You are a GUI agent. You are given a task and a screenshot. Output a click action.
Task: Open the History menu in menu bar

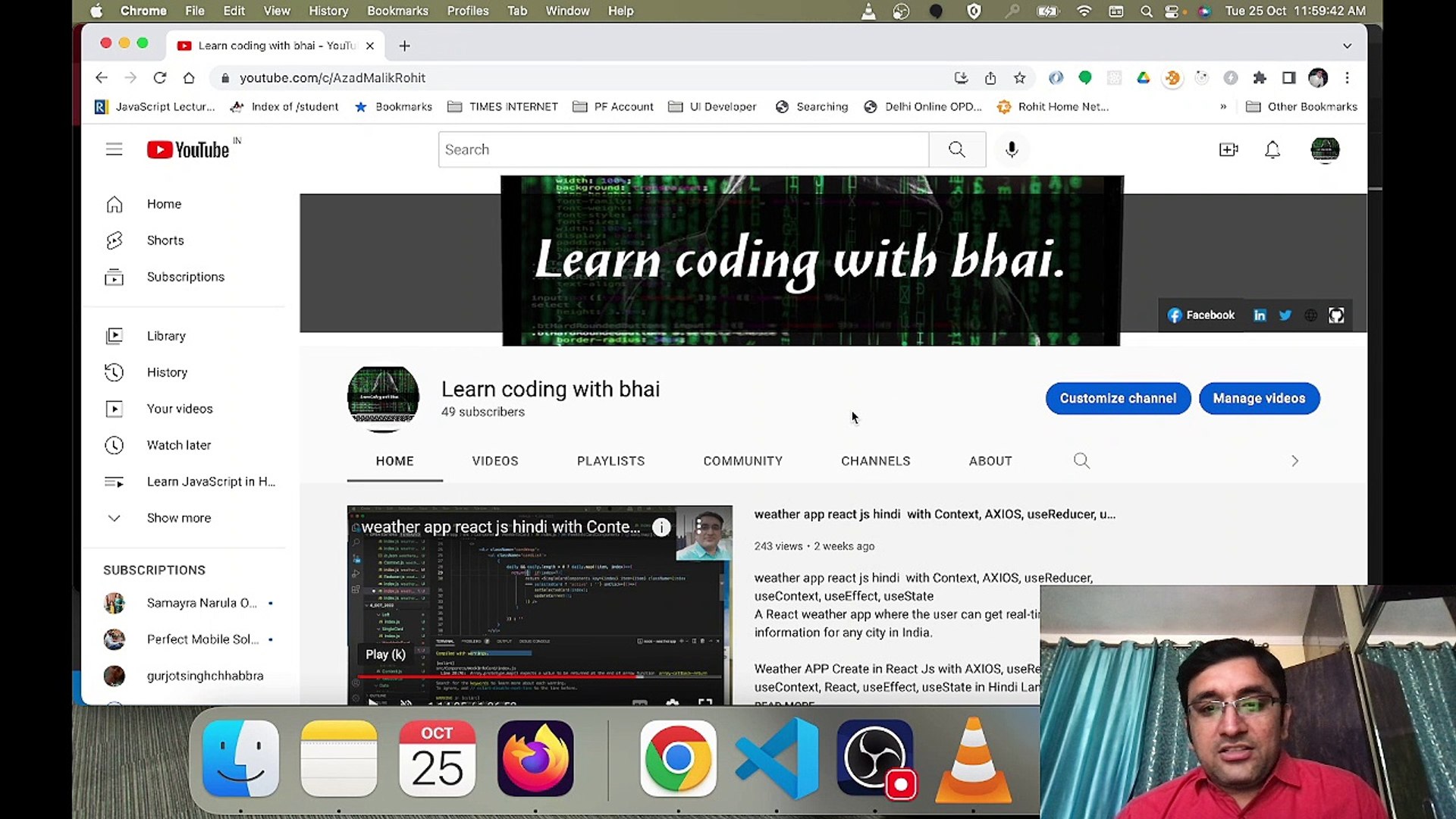tap(328, 11)
